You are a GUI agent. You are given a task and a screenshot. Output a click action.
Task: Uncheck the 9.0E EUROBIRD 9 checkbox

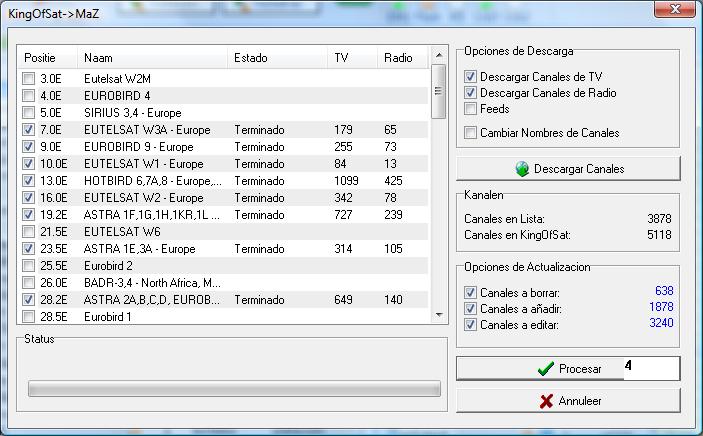[x=28, y=147]
